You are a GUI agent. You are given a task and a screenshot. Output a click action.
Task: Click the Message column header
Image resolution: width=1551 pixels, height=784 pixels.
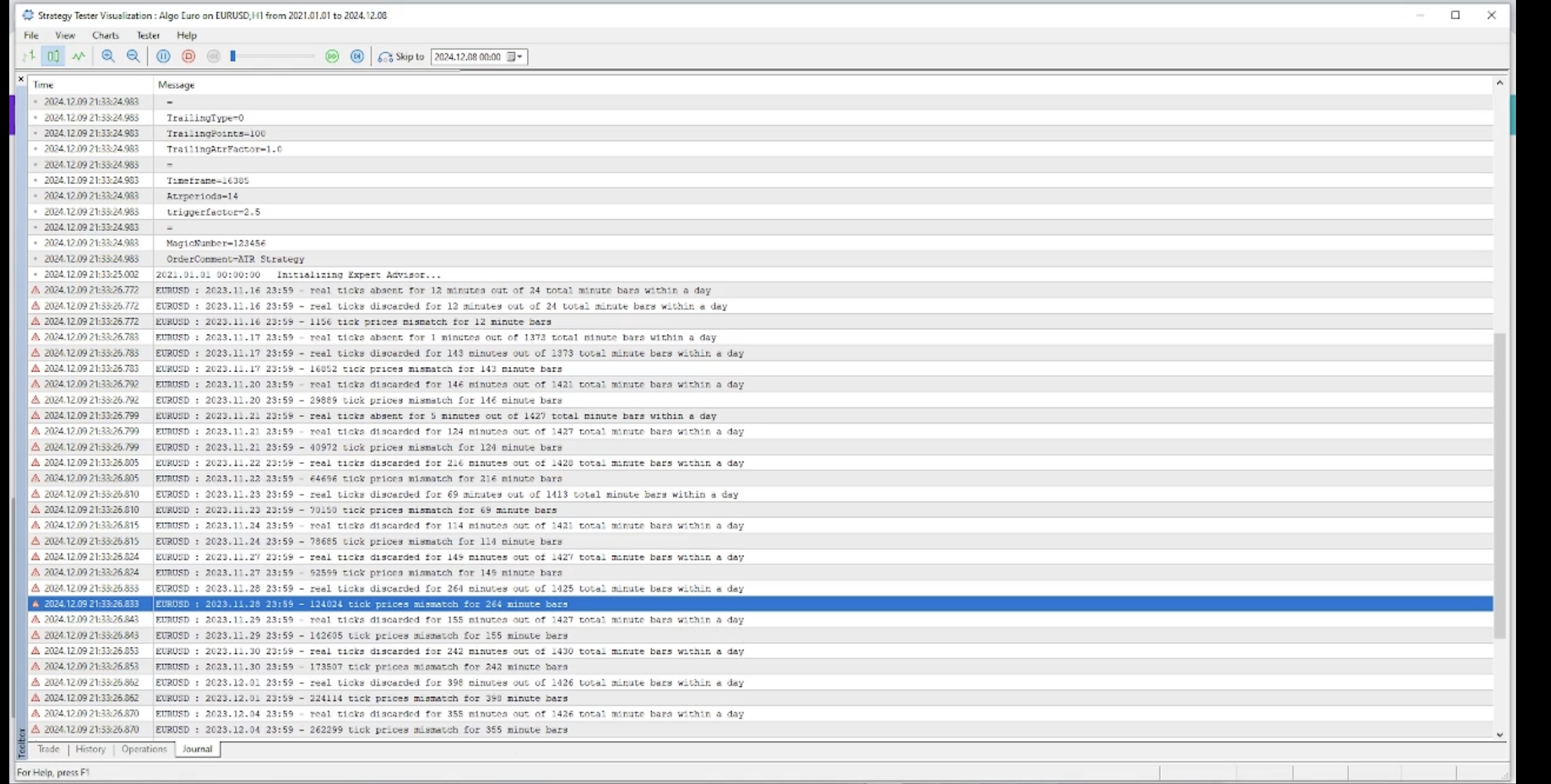coord(176,85)
